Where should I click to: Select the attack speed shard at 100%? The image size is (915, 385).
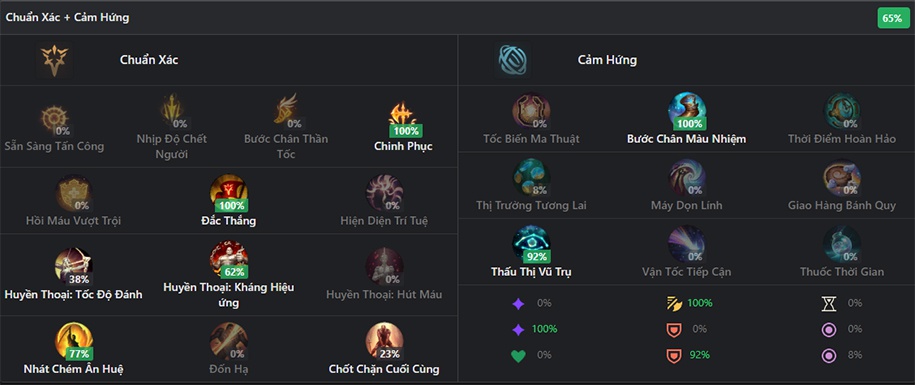click(x=674, y=303)
